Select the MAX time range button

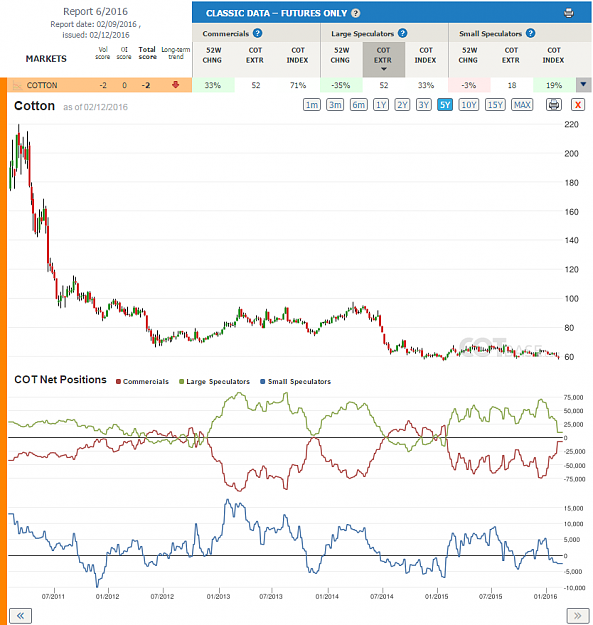(x=522, y=105)
